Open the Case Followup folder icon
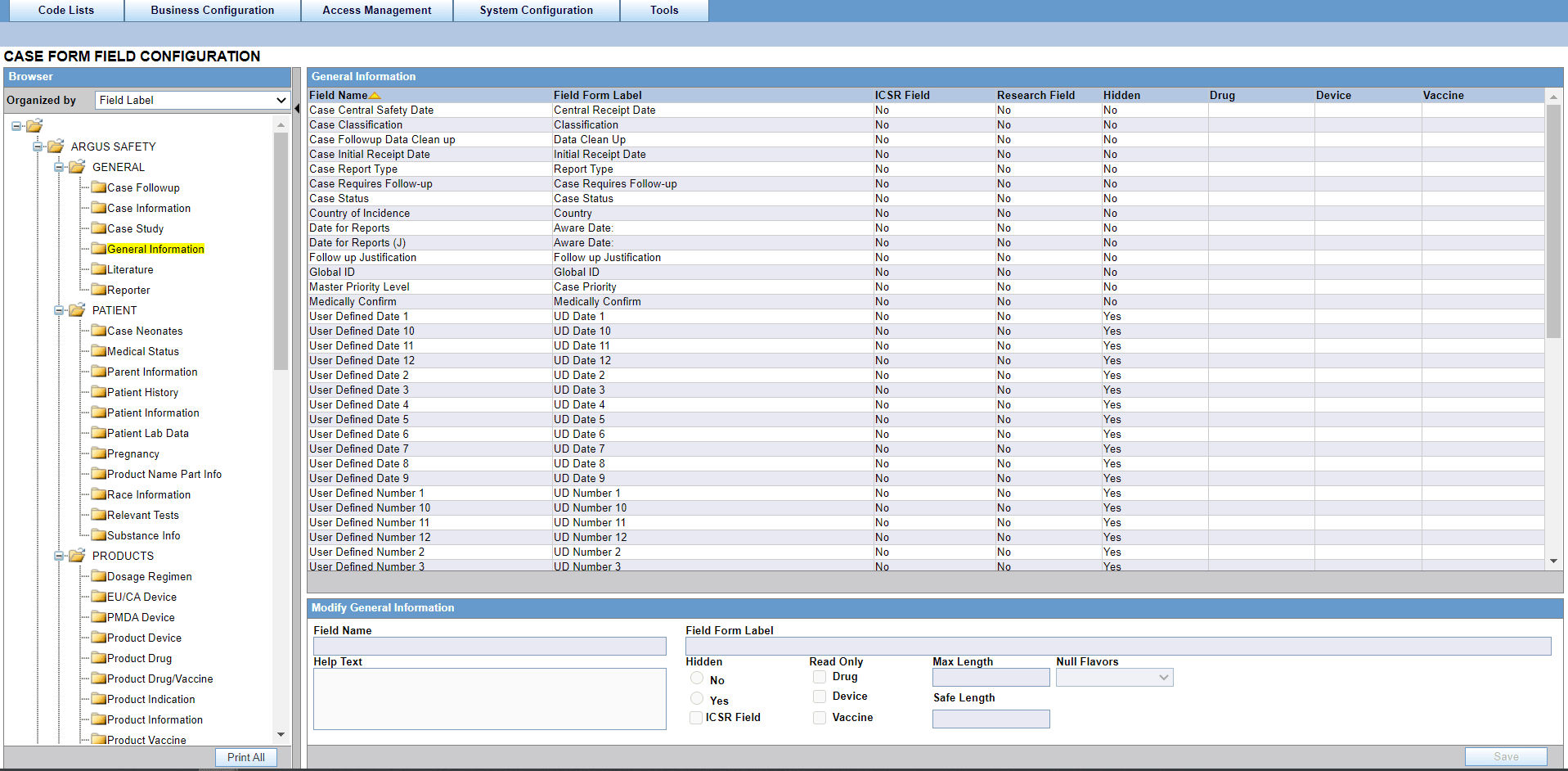This screenshot has height=771, width=1568. 98,187
